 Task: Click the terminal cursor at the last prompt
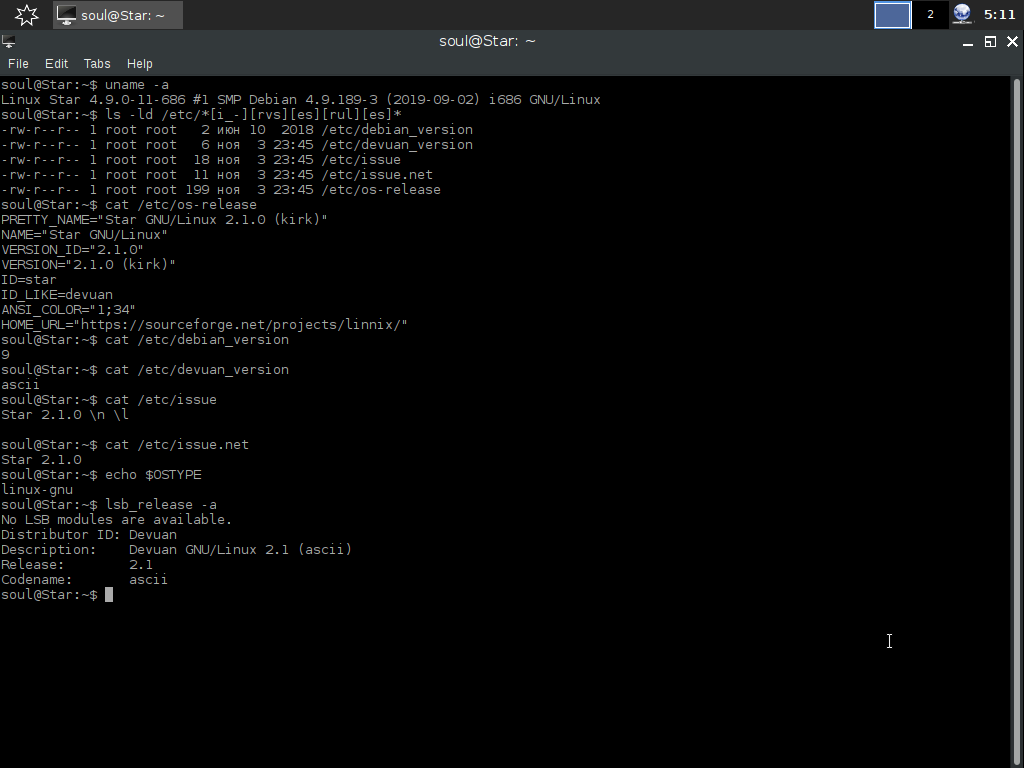tap(109, 595)
